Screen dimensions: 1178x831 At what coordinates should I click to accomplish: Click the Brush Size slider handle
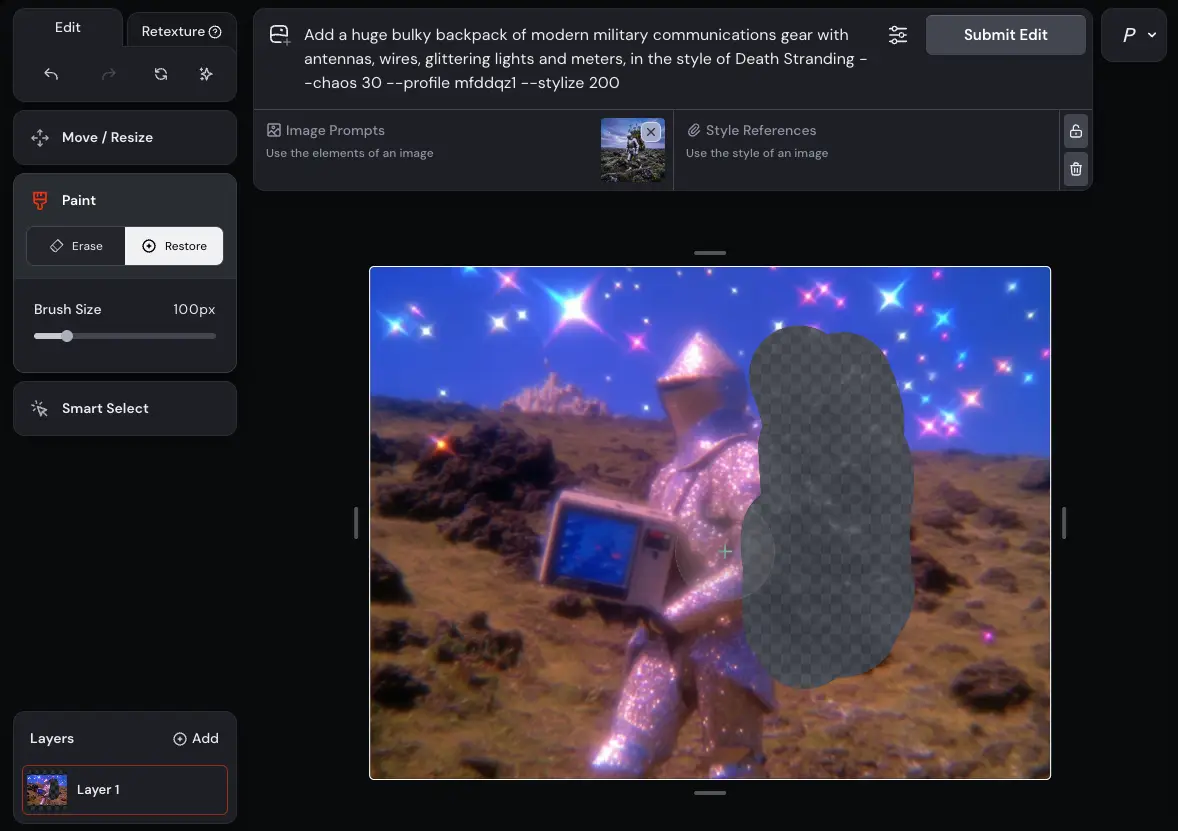(x=67, y=336)
